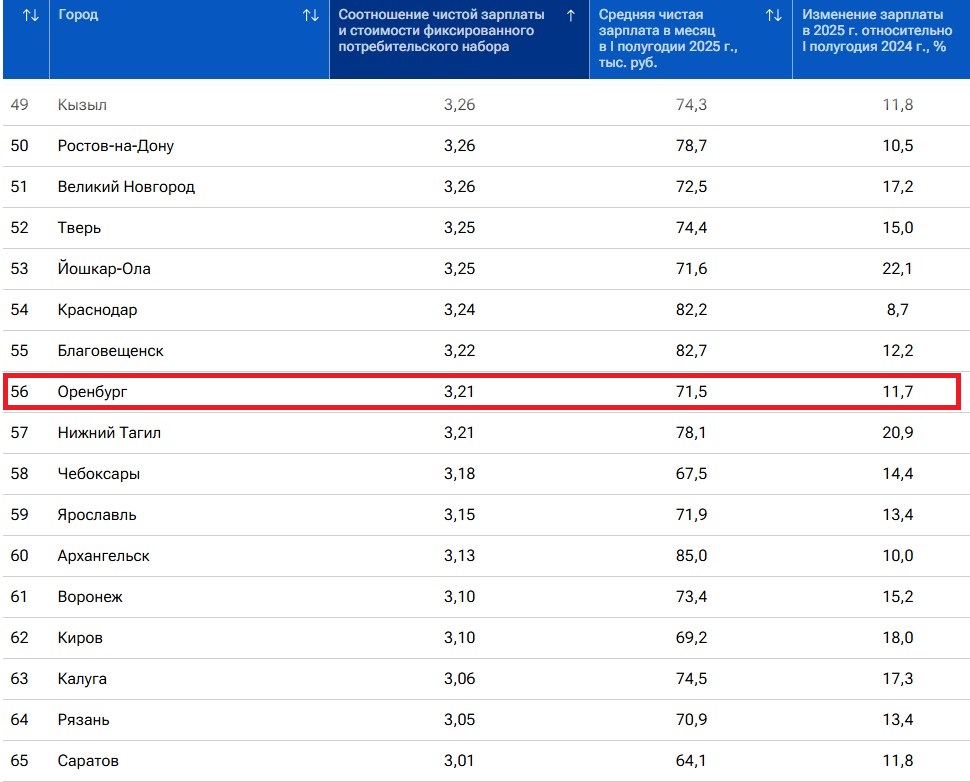This screenshot has width=970, height=782.
Task: Click the Ростов-на-Дону city name
Action: [x=115, y=146]
